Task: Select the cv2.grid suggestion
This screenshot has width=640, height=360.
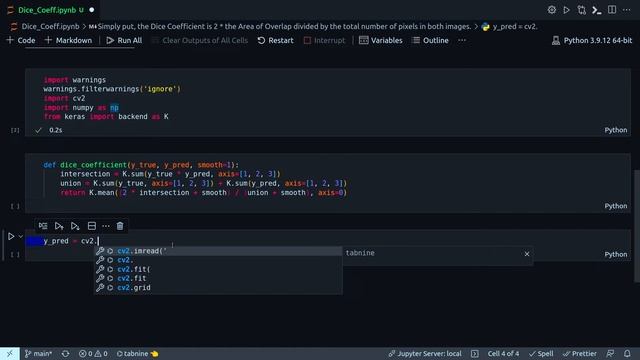Action: (218, 288)
